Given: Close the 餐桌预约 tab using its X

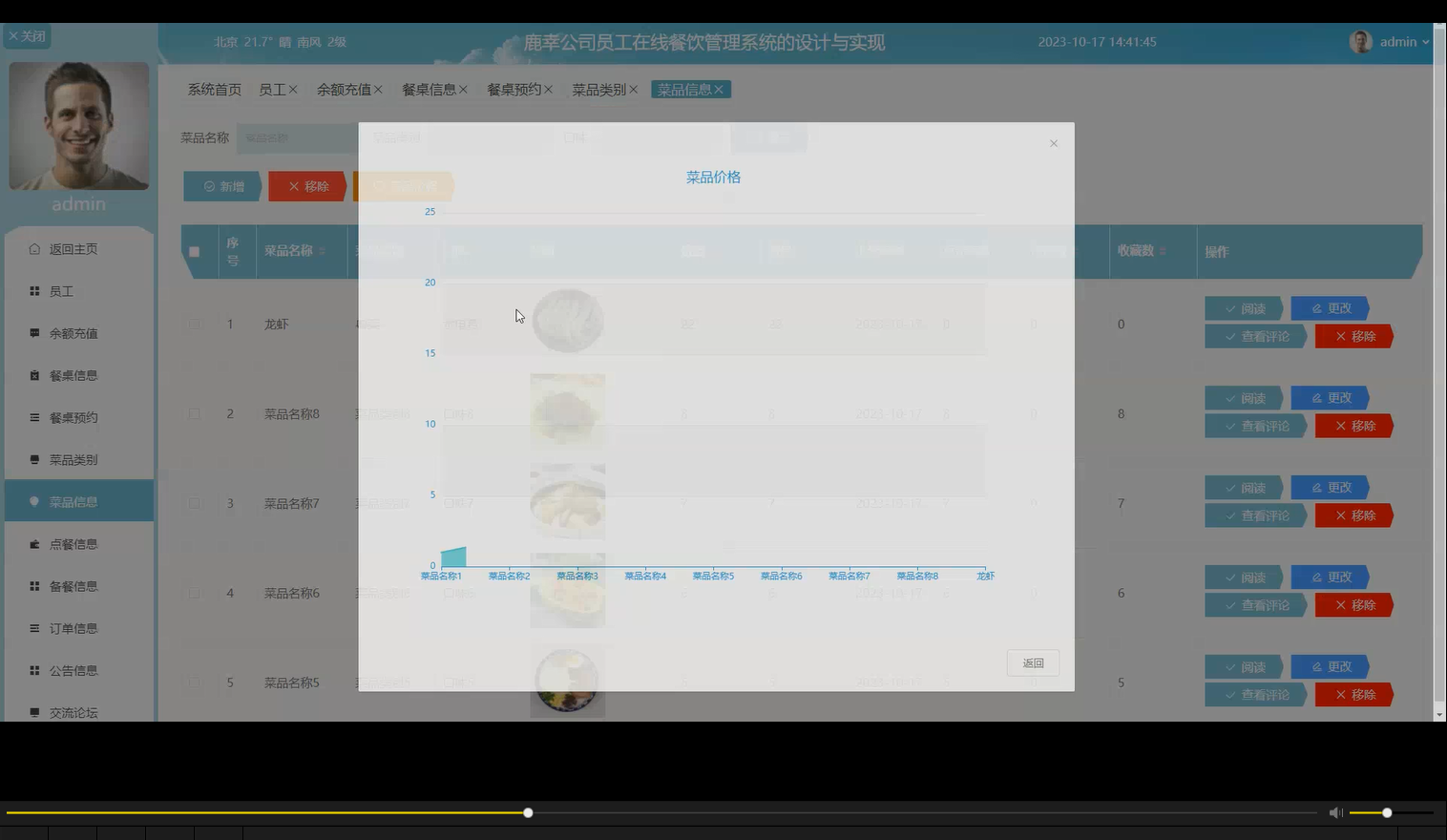Looking at the screenshot, I should (548, 90).
